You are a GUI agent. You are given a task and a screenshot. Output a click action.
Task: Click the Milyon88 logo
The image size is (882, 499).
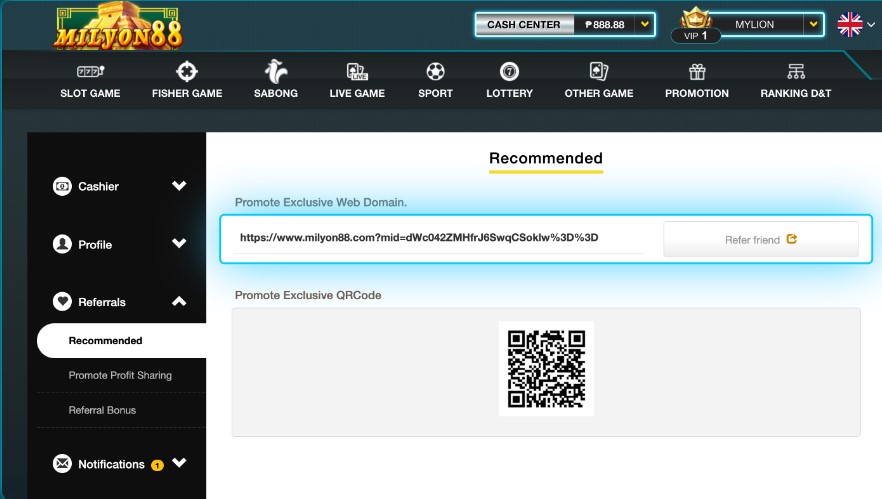point(119,26)
